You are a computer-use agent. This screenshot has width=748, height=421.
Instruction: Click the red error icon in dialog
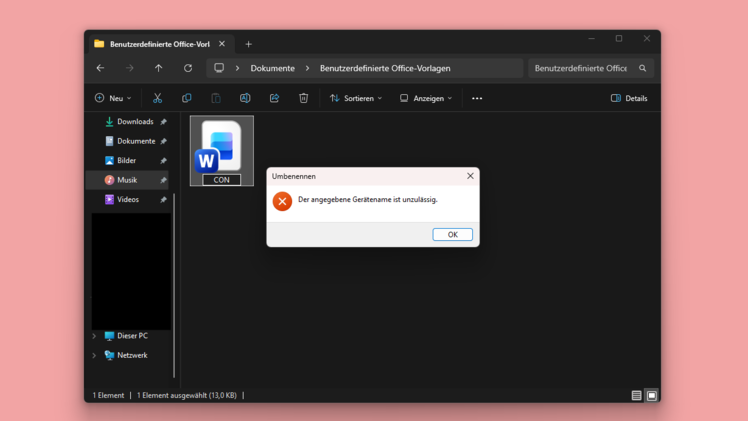pyautogui.click(x=282, y=201)
